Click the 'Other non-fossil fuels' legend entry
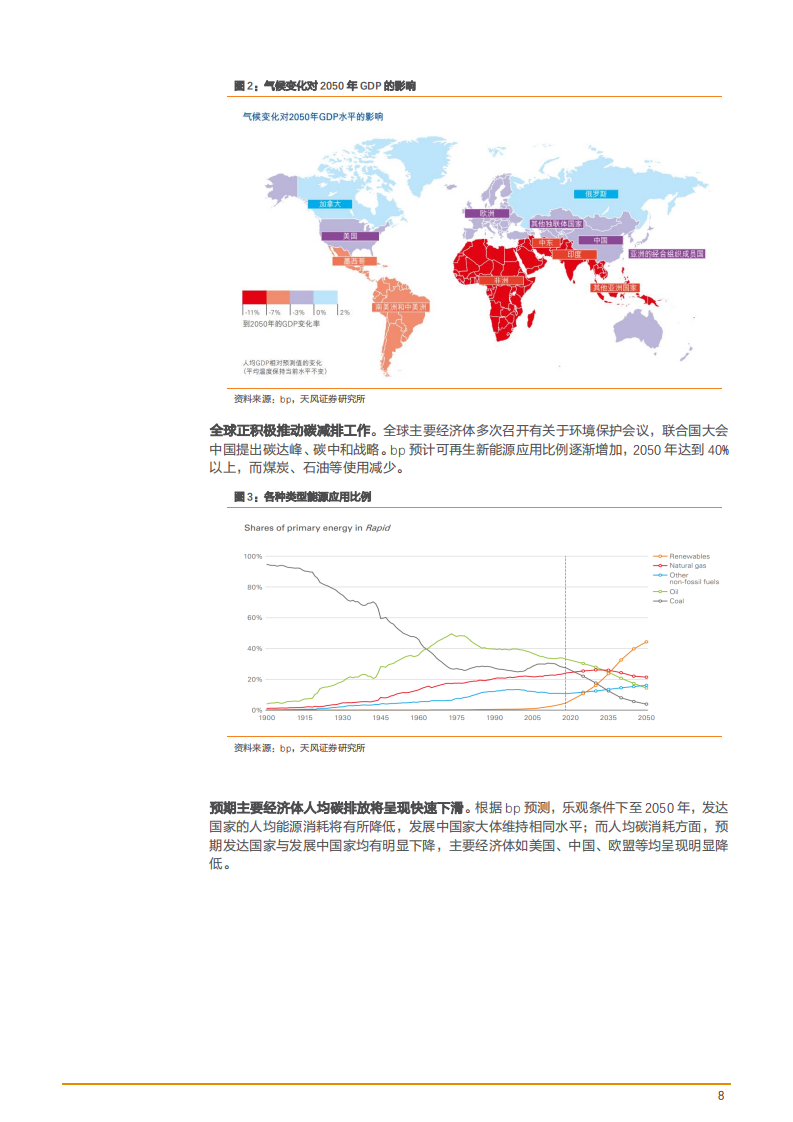Image resolution: width=793 pixels, height=1122 pixels. coord(686,578)
